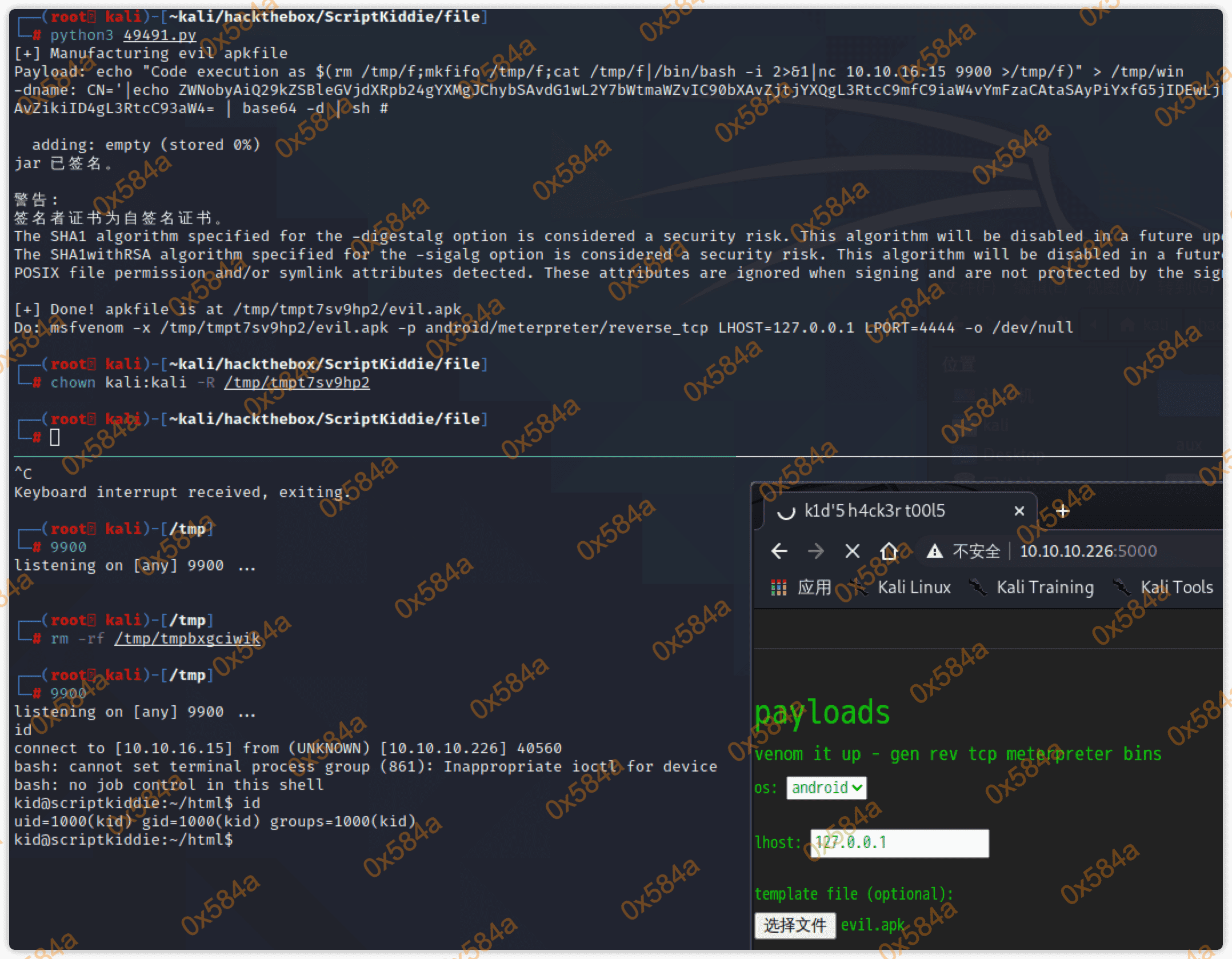Click the upper terminal cursor prompt

tap(55, 437)
